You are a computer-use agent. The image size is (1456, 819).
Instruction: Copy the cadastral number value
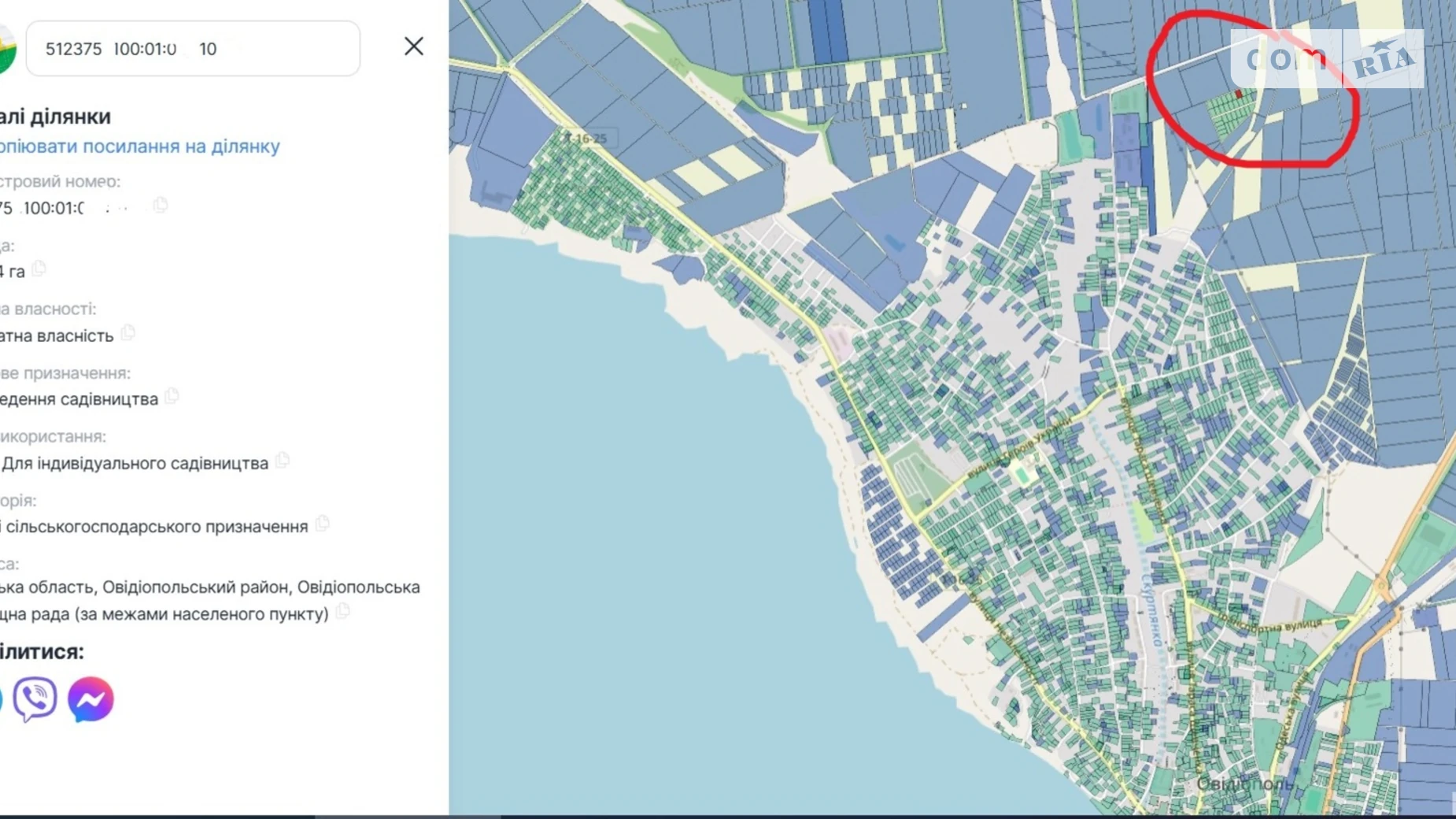tap(161, 206)
